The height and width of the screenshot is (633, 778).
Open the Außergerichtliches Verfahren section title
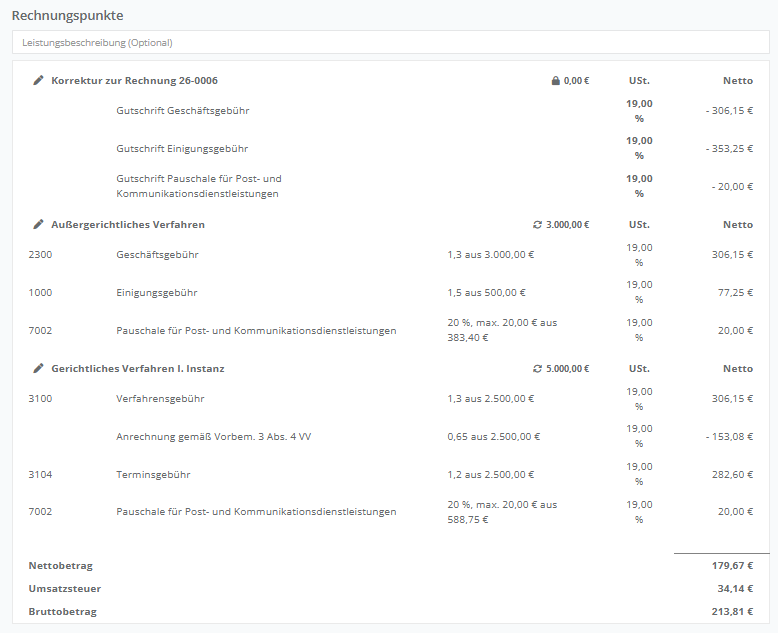tap(128, 225)
